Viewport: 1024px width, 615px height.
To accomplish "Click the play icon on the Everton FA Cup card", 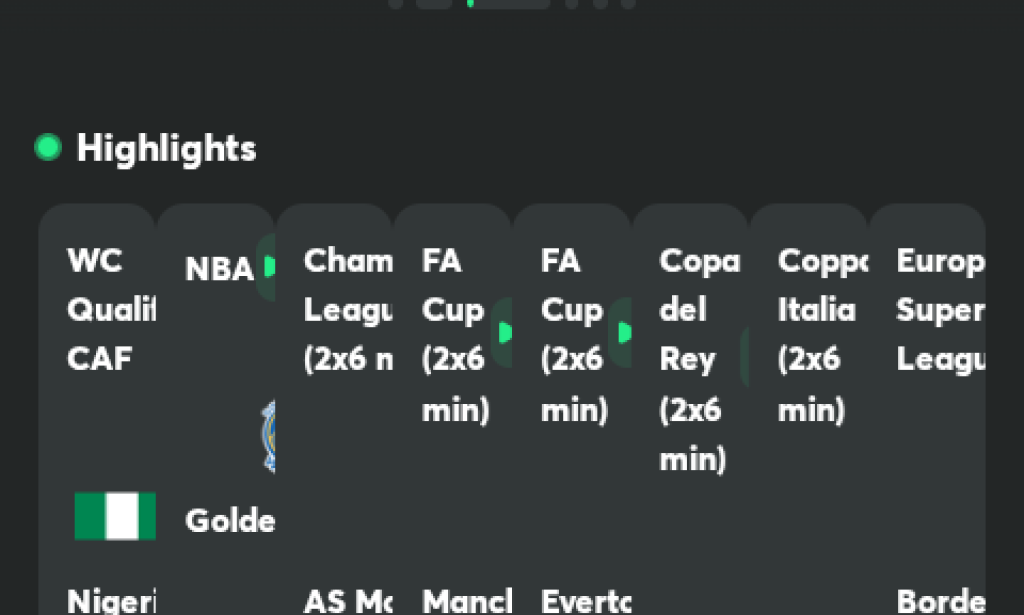I will click(x=621, y=332).
